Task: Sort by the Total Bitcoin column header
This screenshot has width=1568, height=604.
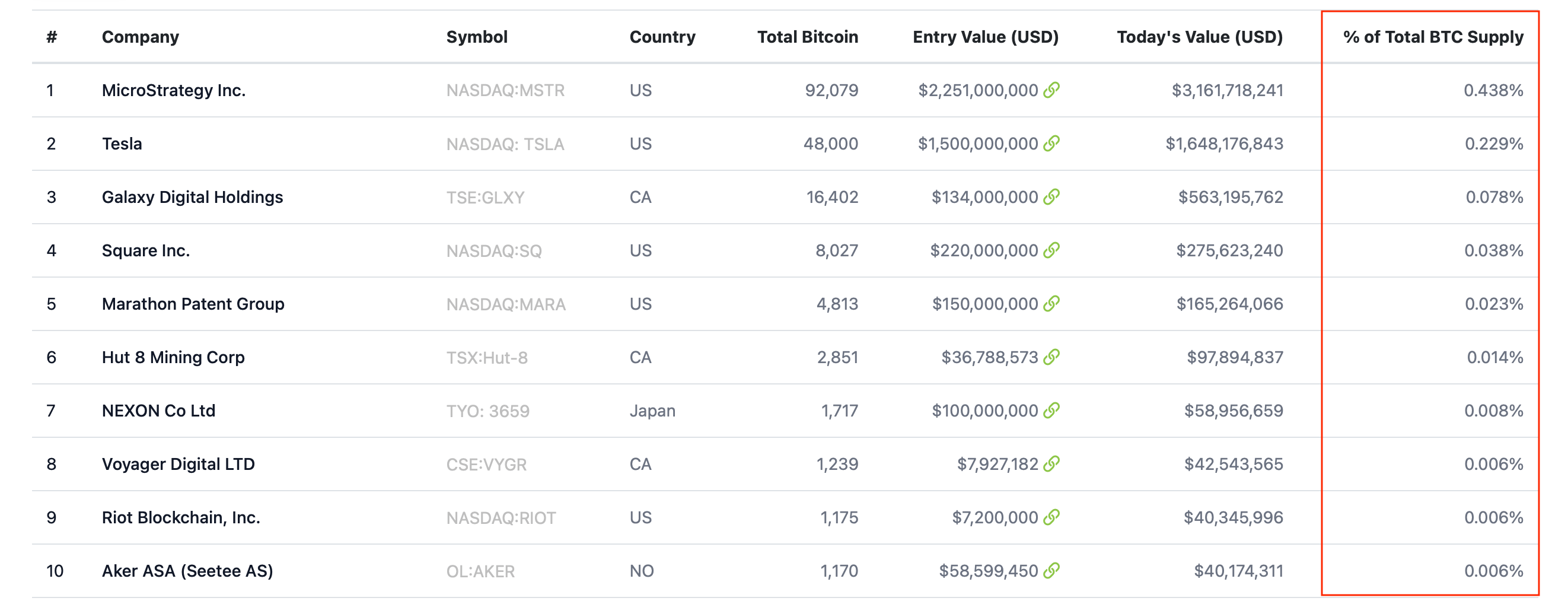Action: click(x=808, y=37)
